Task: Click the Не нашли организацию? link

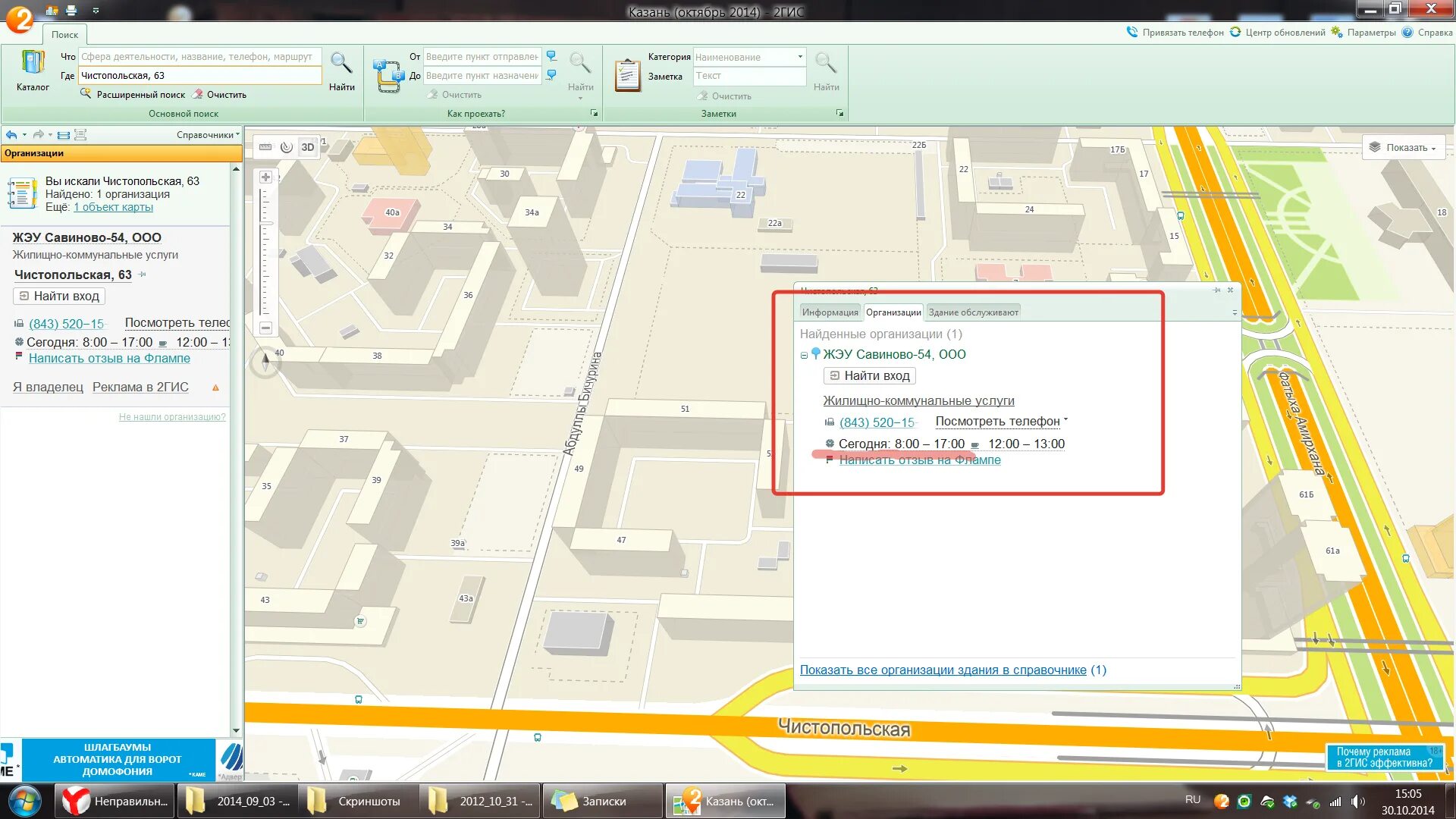Action: (x=172, y=417)
